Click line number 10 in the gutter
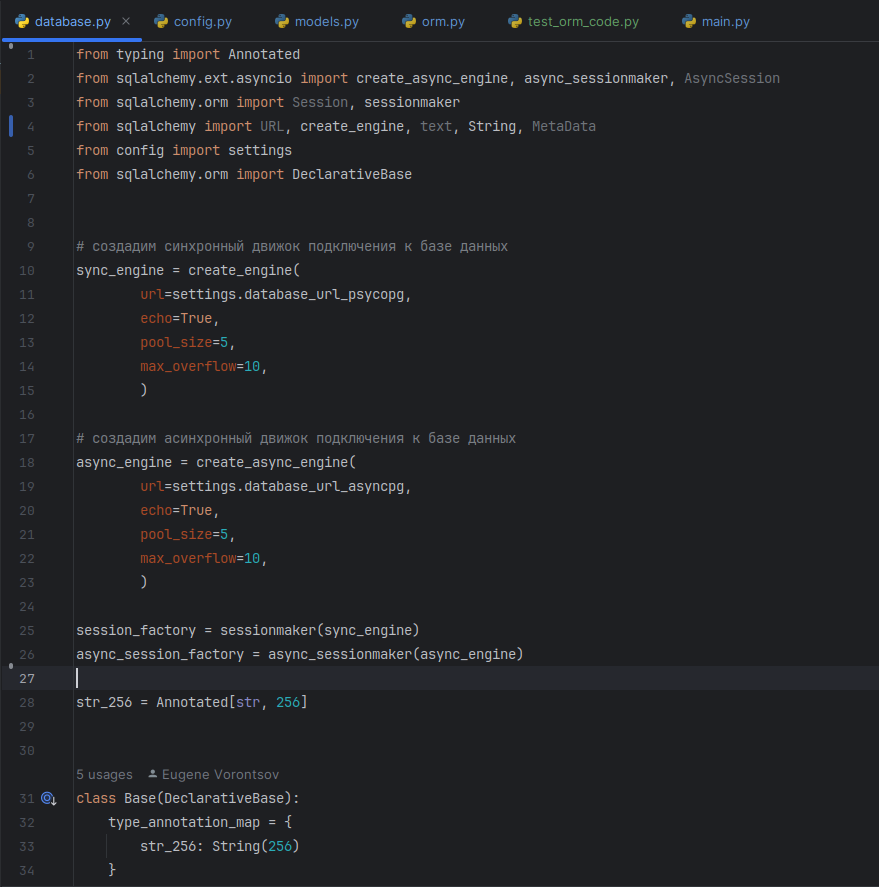The image size is (879, 887). point(27,271)
